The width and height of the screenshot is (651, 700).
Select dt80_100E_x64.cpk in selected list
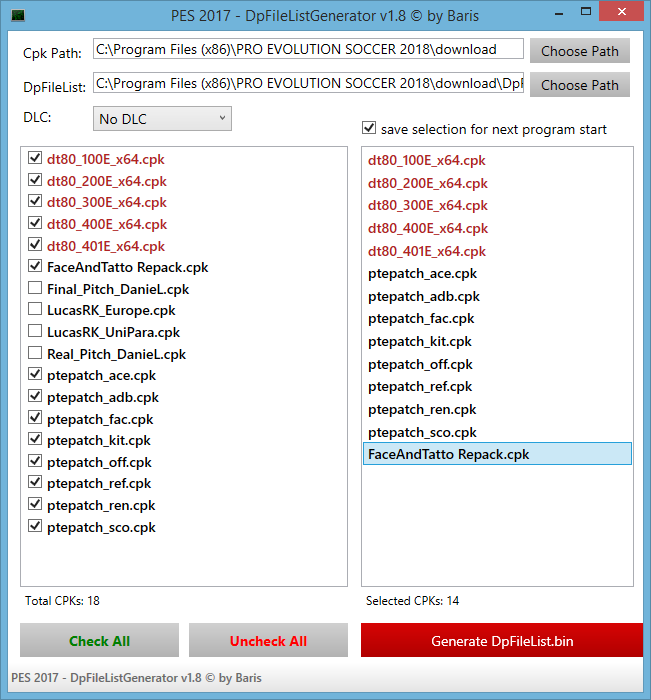pyautogui.click(x=497, y=160)
